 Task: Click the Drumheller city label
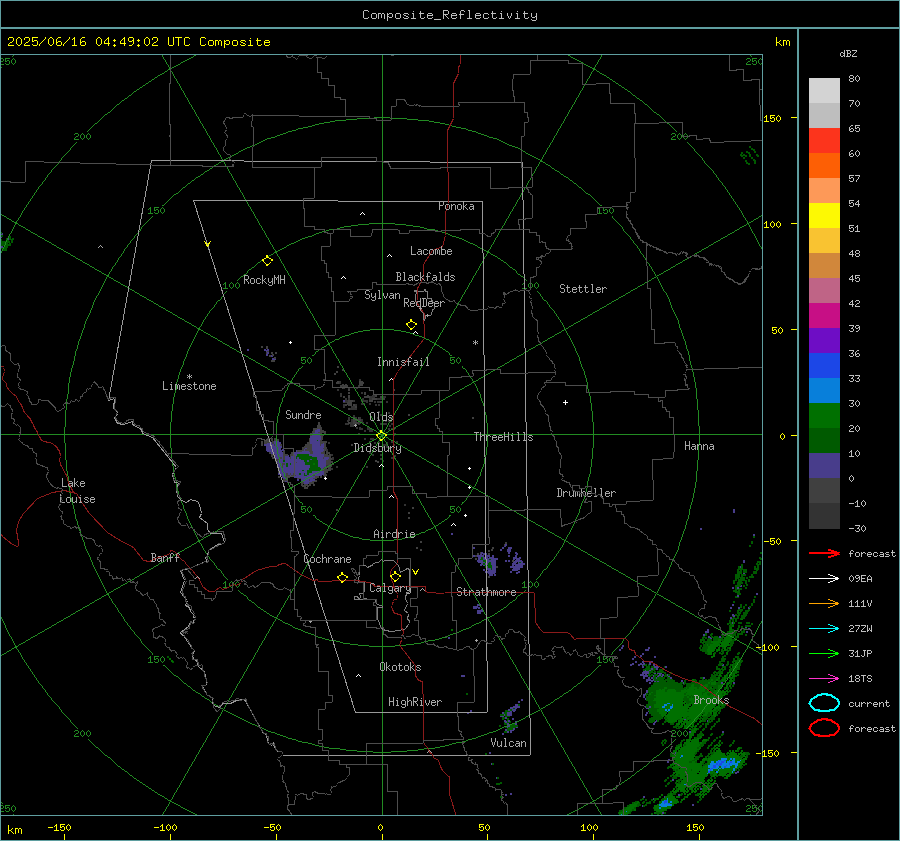pyautogui.click(x=586, y=493)
